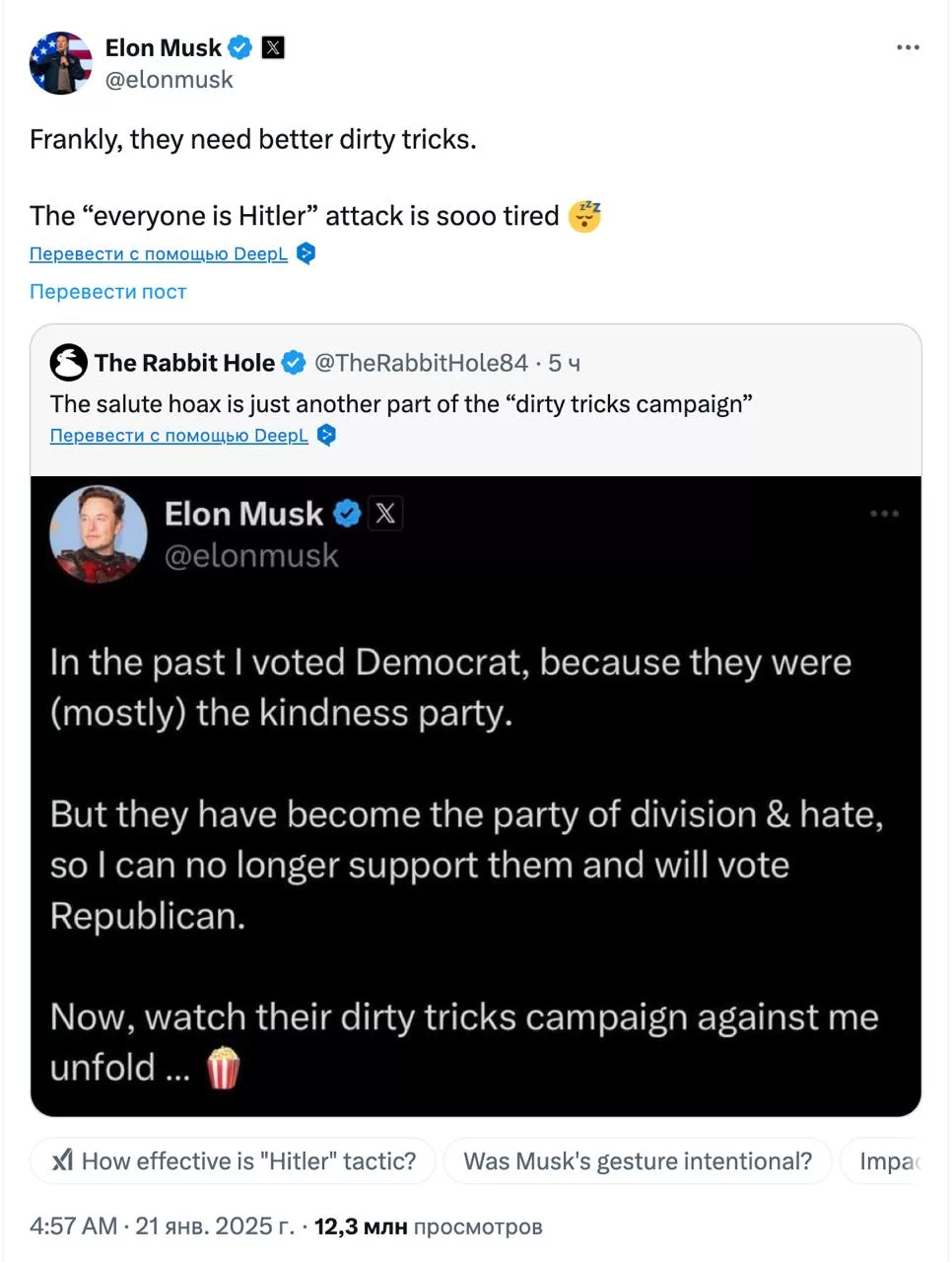Open the more options menu of the post
The height and width of the screenshot is (1262, 952).
click(x=908, y=47)
